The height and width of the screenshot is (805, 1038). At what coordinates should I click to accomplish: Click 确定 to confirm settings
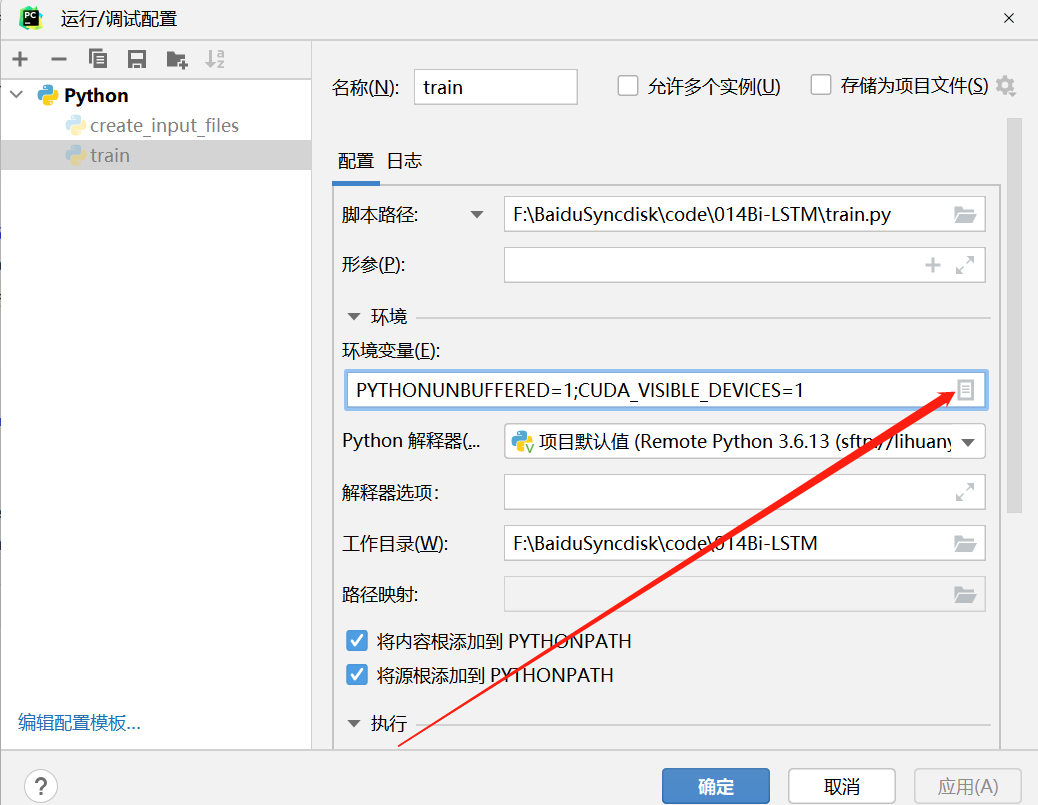(x=716, y=786)
